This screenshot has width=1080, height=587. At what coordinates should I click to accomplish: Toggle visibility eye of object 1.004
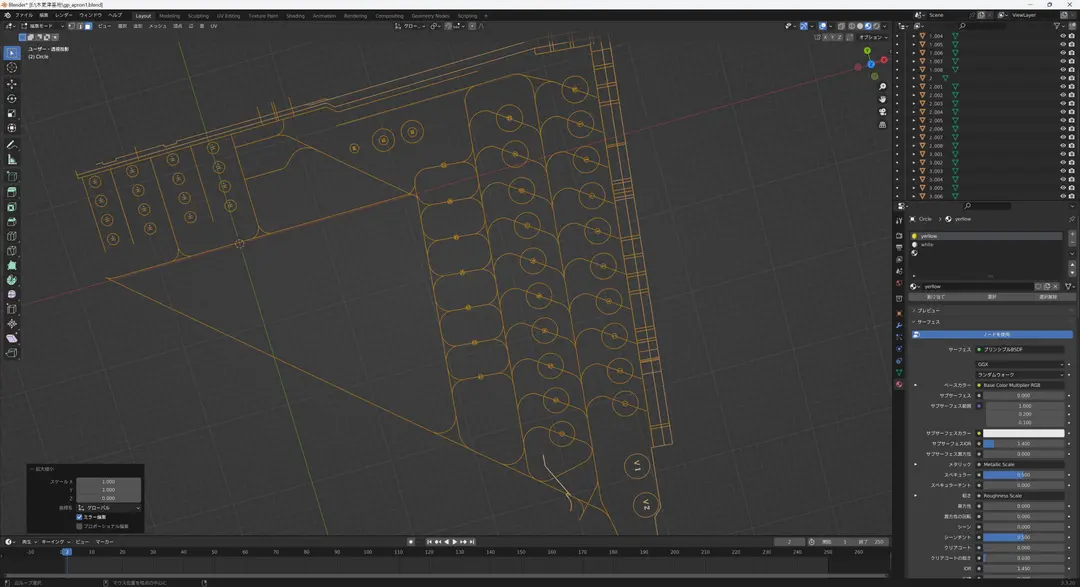point(1063,36)
